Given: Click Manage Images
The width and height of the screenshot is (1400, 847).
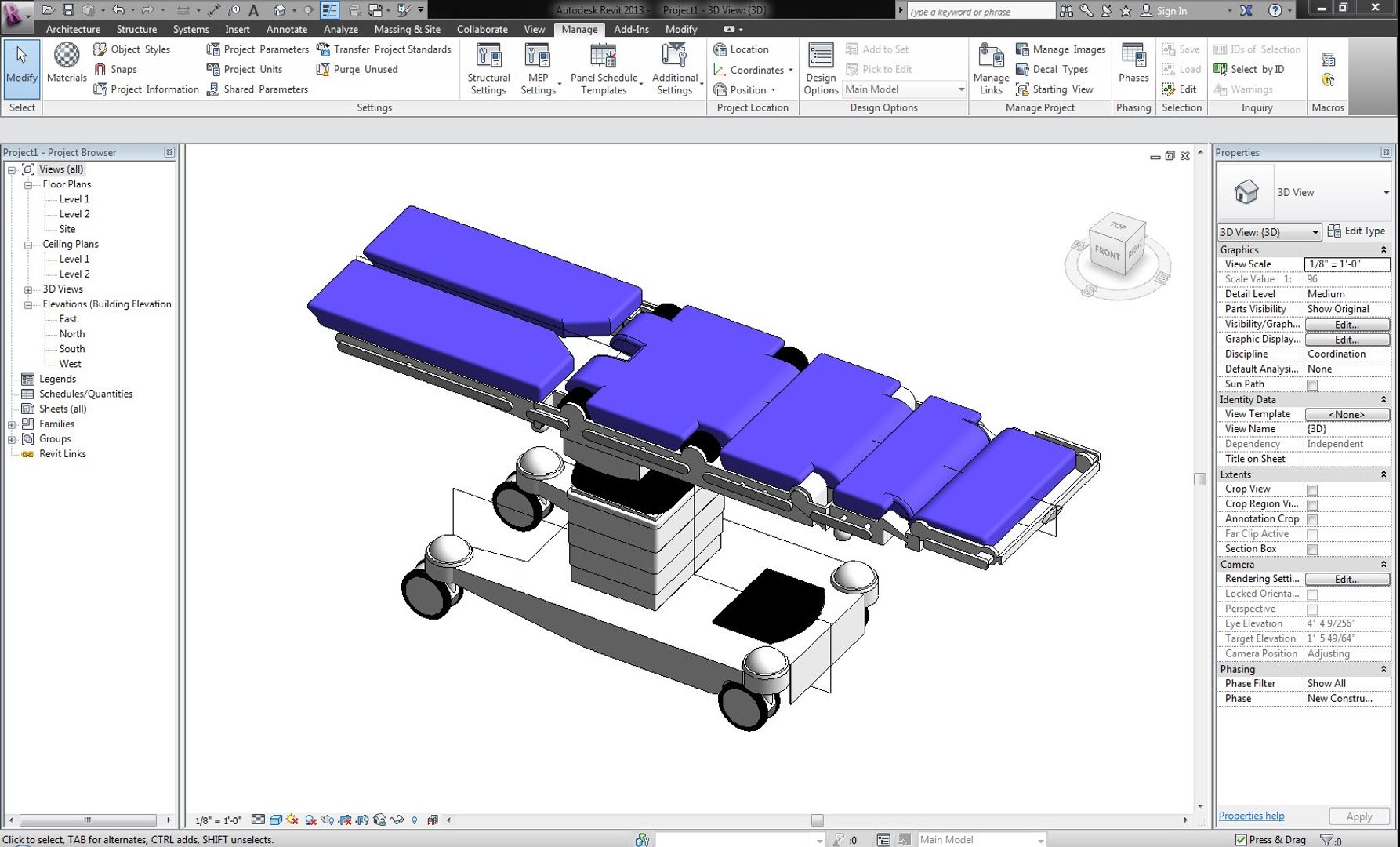Looking at the screenshot, I should pyautogui.click(x=1061, y=49).
